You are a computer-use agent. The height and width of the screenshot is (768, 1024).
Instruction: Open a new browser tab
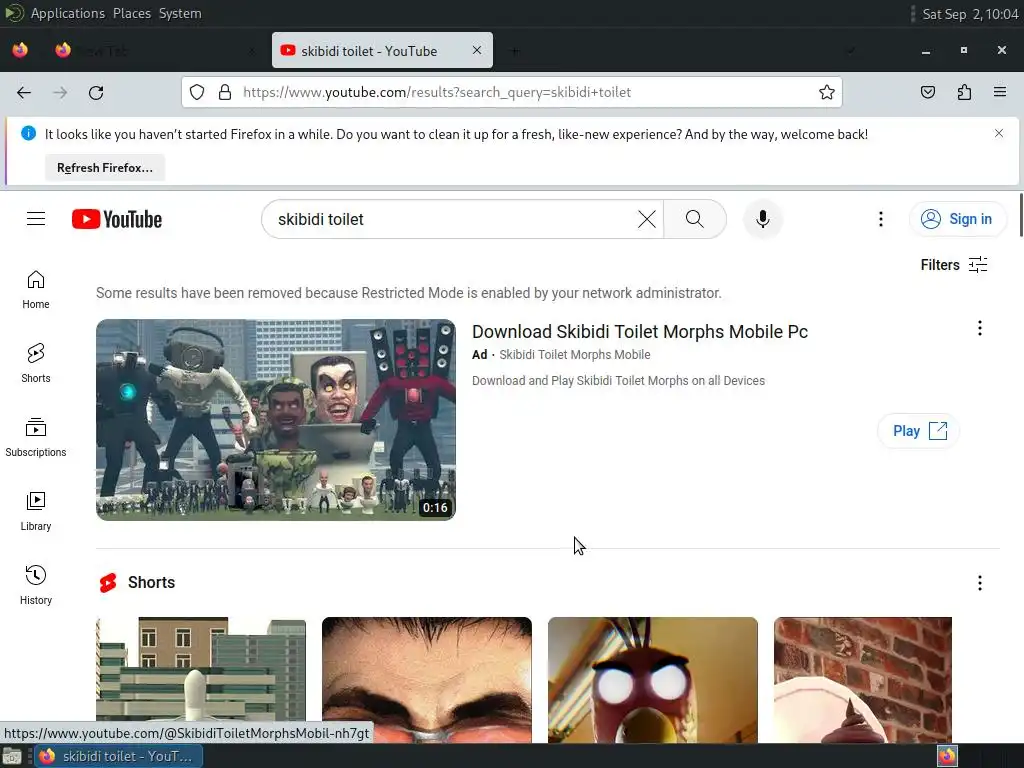(x=515, y=51)
